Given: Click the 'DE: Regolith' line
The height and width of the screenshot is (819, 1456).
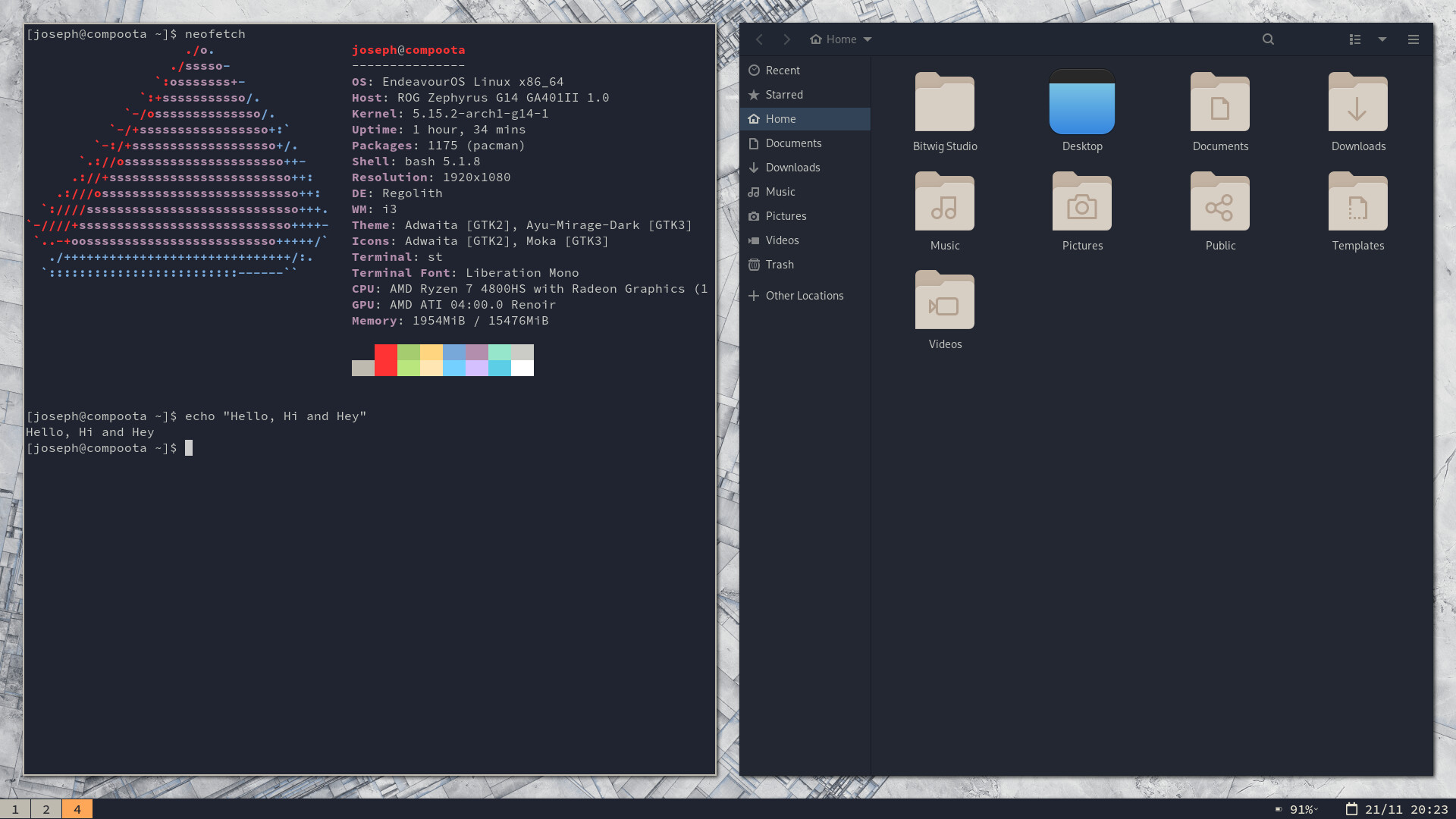Looking at the screenshot, I should 397,193.
